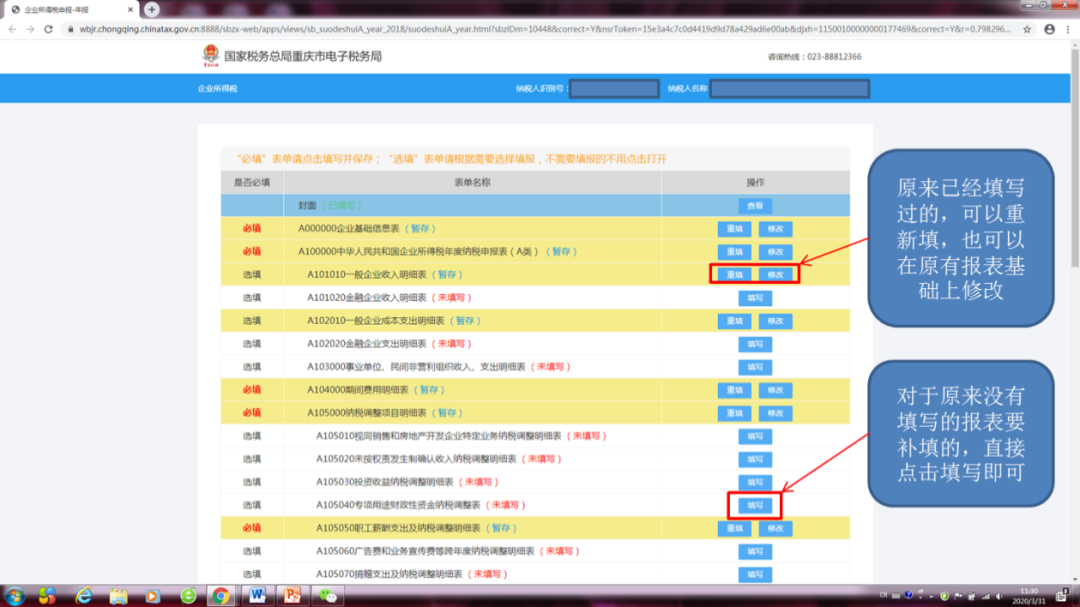Click 重填 for A104000期间费用明细表
This screenshot has height=607, width=1080.
tap(734, 390)
